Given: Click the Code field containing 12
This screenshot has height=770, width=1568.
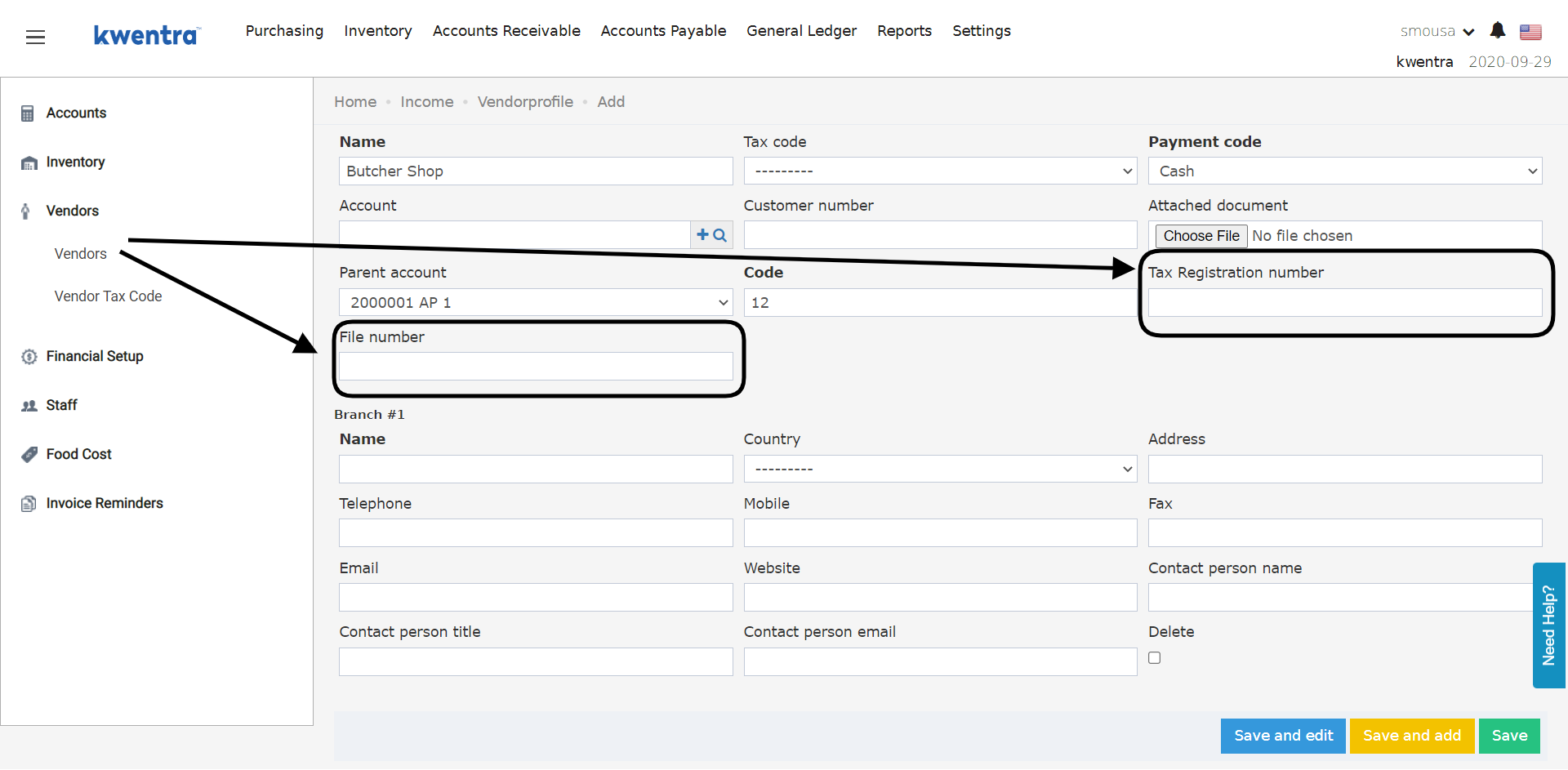Looking at the screenshot, I should pyautogui.click(x=940, y=303).
